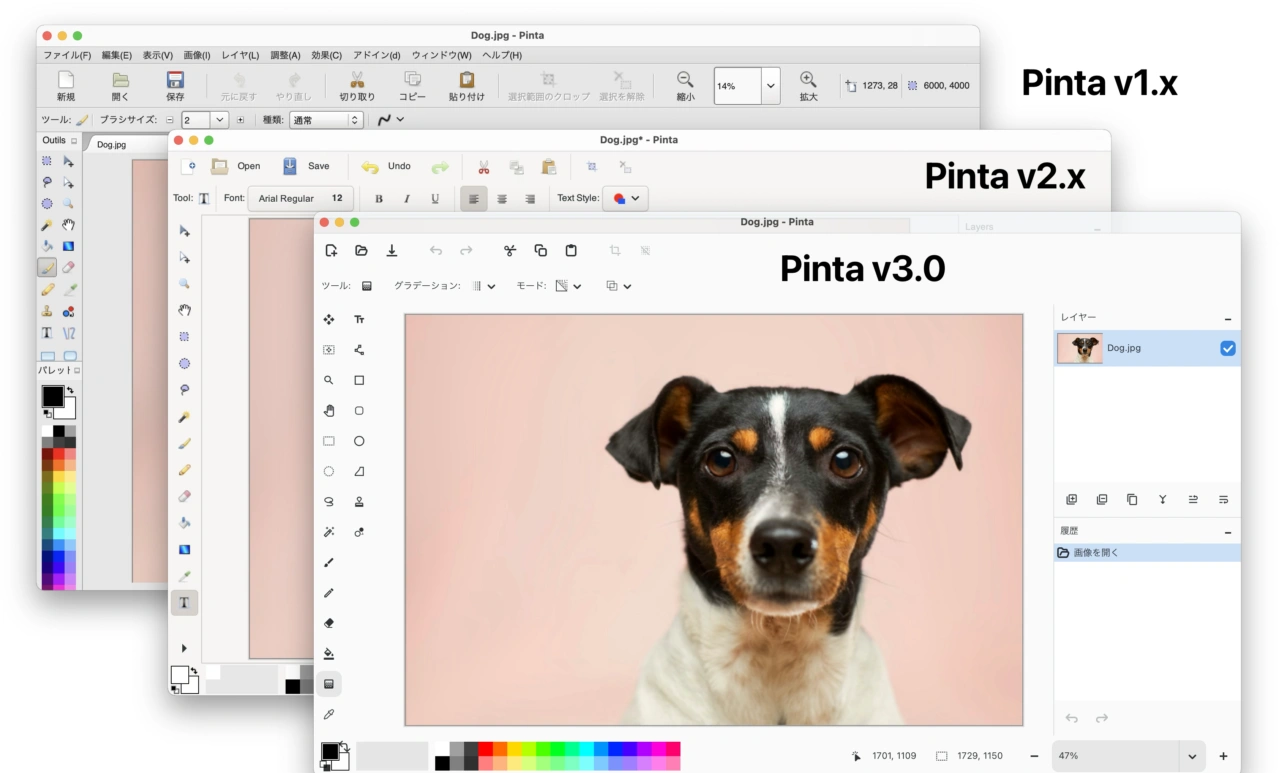Select the Text tool in v3.0 toolbox
Image resolution: width=1280 pixels, height=773 pixels.
pos(359,320)
